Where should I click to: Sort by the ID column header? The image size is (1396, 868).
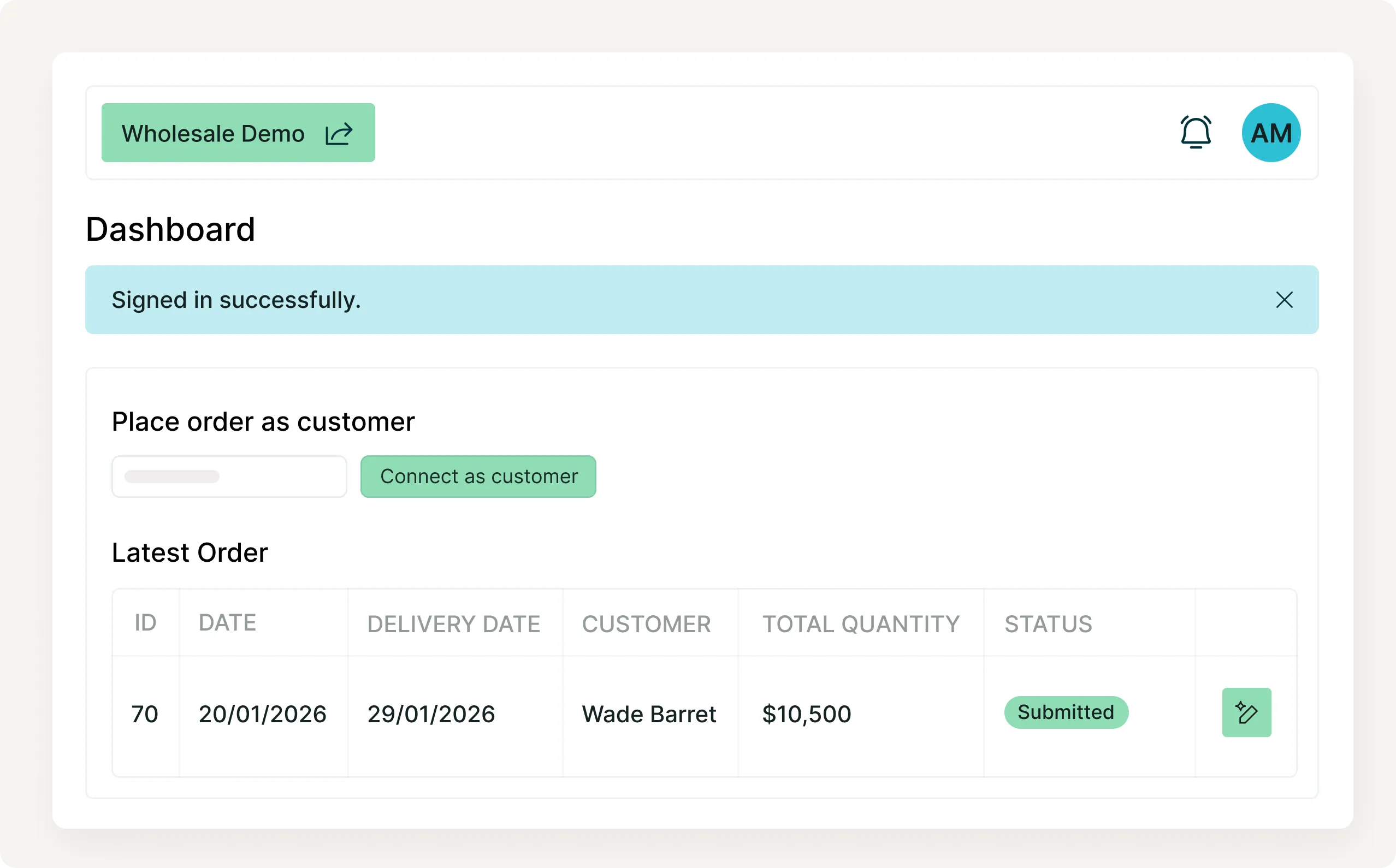[x=145, y=623]
